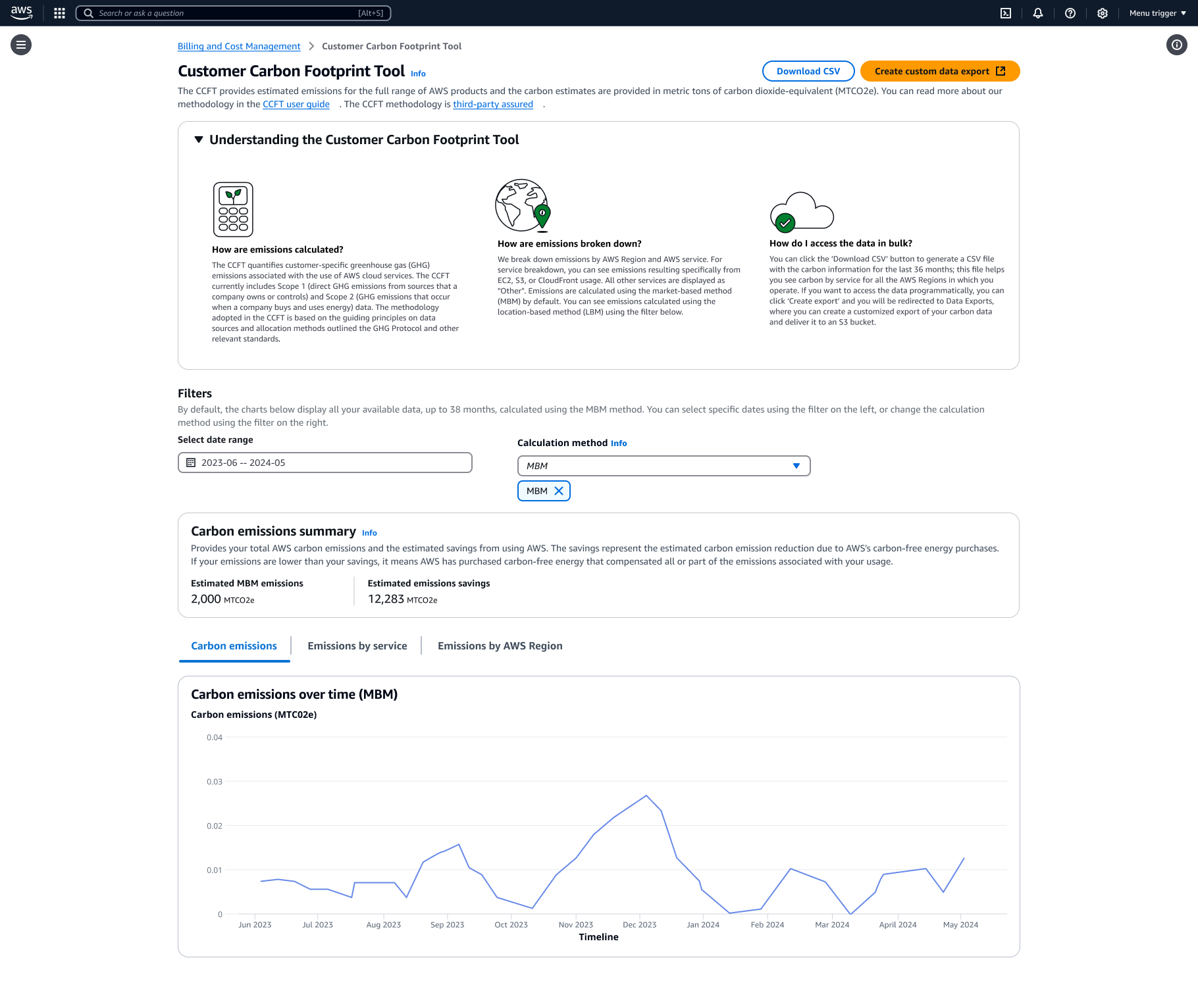Collapse Understanding the Customer Carbon Footprint Tool
1198x1008 pixels.
point(198,139)
